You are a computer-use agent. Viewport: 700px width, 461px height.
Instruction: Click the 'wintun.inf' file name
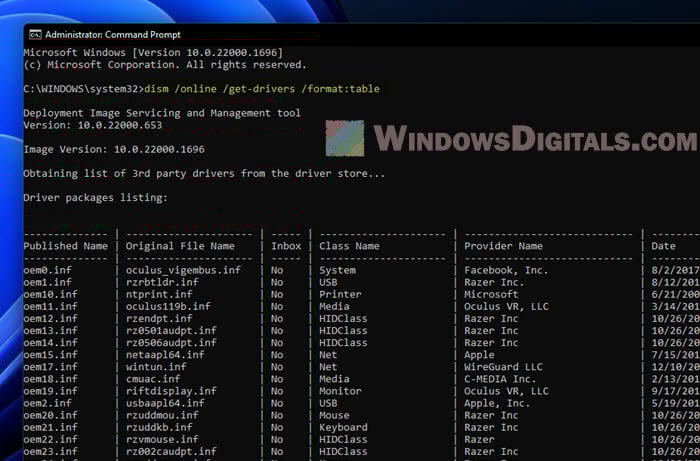pos(156,366)
